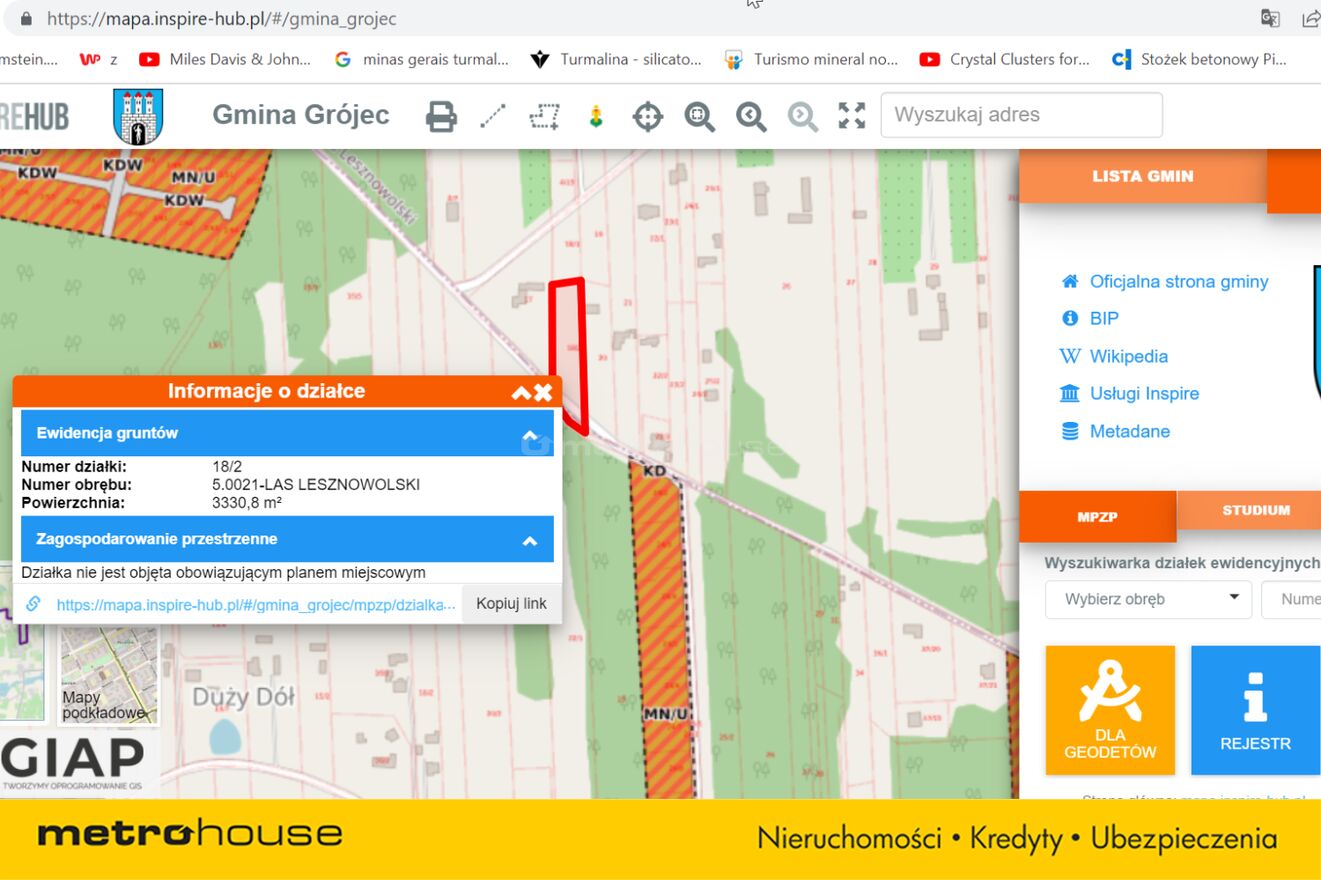Open the Mapy podkładowe basemap thumbnail

(x=109, y=674)
